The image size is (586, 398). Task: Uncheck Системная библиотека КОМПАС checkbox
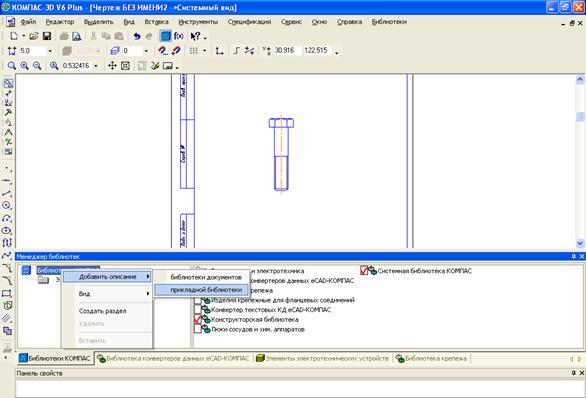(364, 271)
